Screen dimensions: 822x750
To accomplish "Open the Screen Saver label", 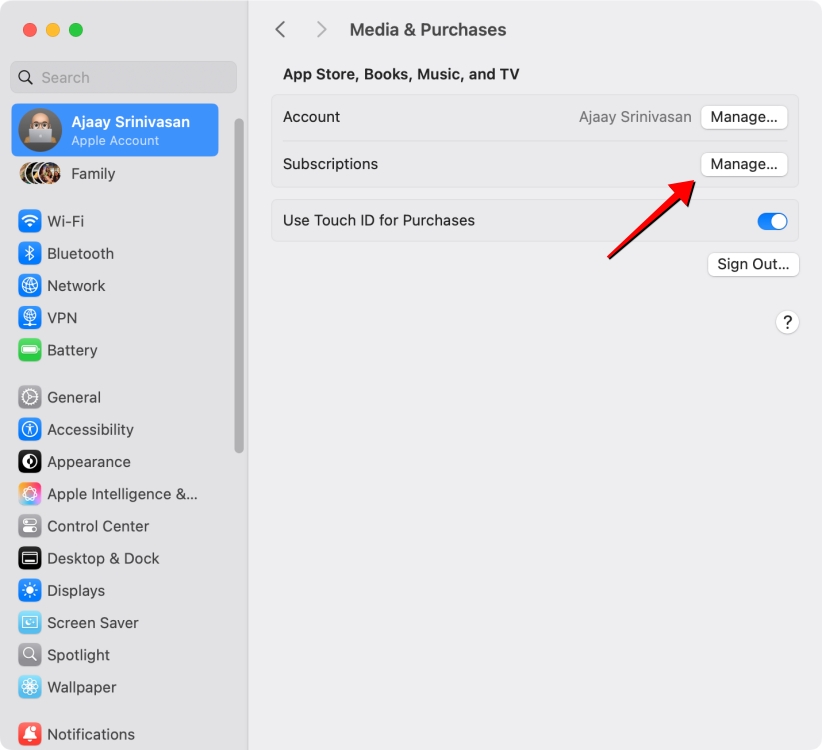I will coord(93,623).
